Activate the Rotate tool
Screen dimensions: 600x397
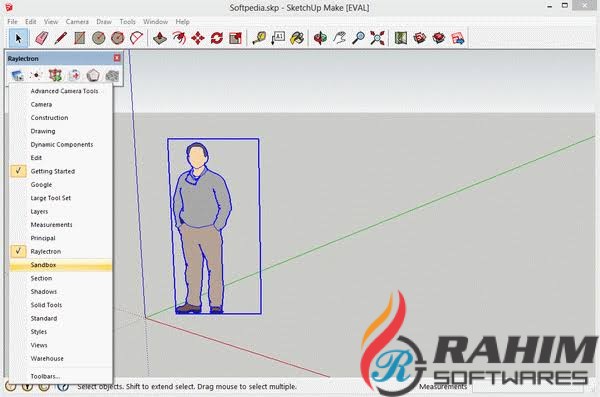point(217,38)
